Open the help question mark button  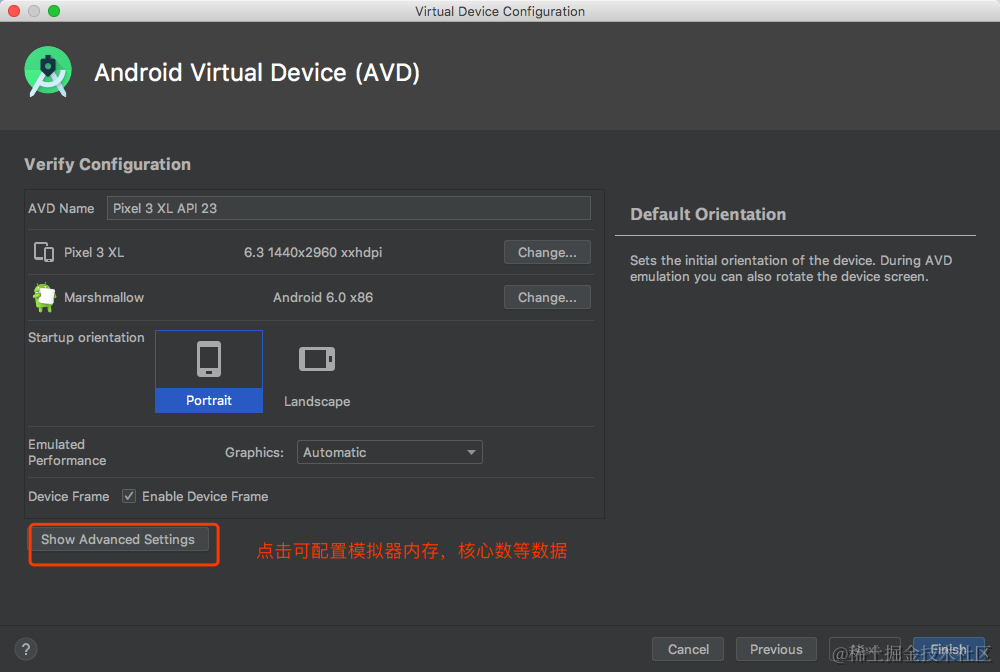pyautogui.click(x=26, y=649)
